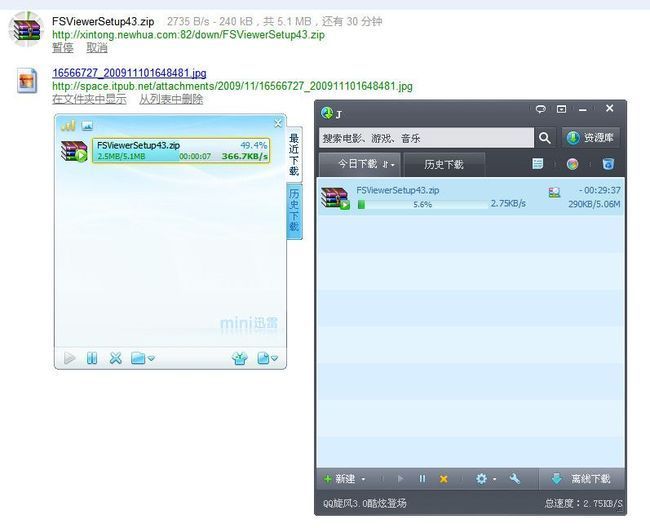Open settings gear icon in QQ旋风
This screenshot has height=528, width=650.
point(481,479)
